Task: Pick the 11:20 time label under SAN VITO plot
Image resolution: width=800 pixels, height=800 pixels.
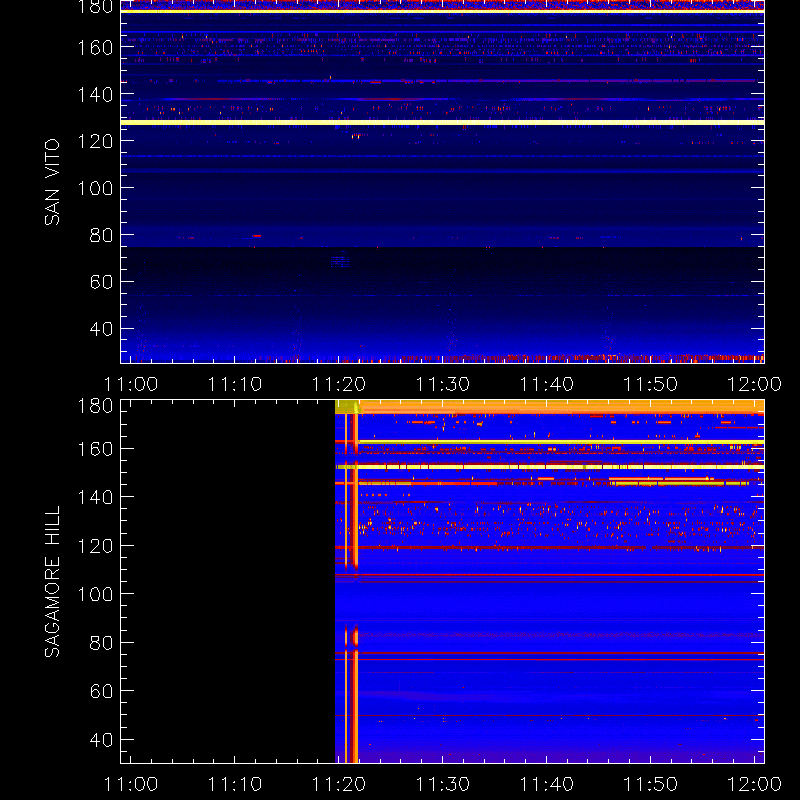Action: pyautogui.click(x=339, y=384)
